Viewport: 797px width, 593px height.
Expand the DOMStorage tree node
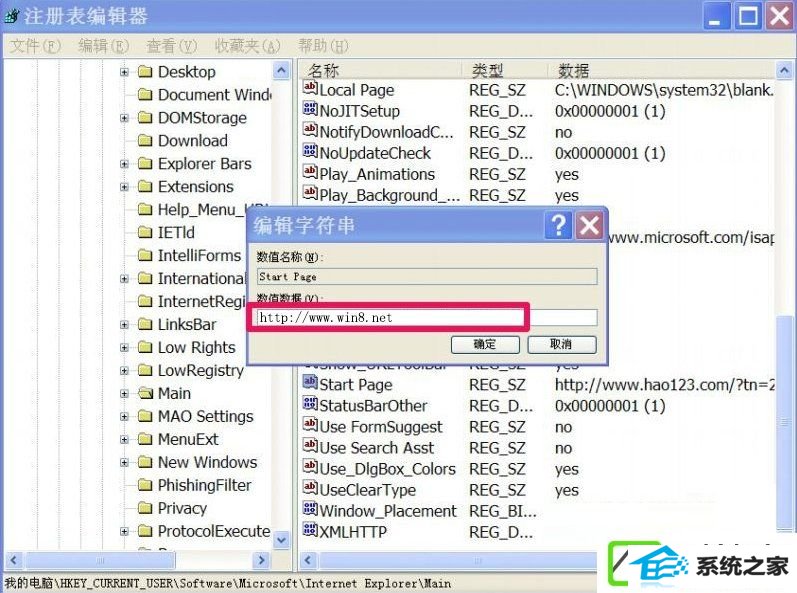pyautogui.click(x=124, y=118)
